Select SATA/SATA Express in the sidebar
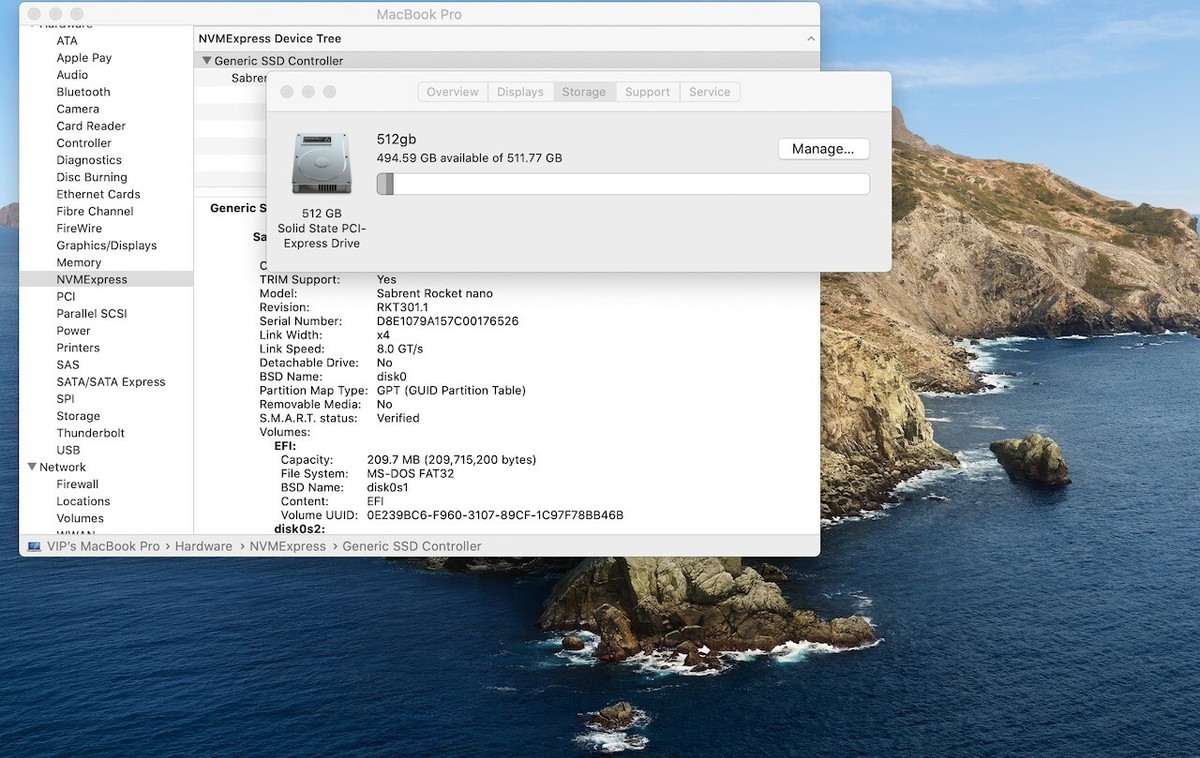The image size is (1200, 758). tap(111, 382)
